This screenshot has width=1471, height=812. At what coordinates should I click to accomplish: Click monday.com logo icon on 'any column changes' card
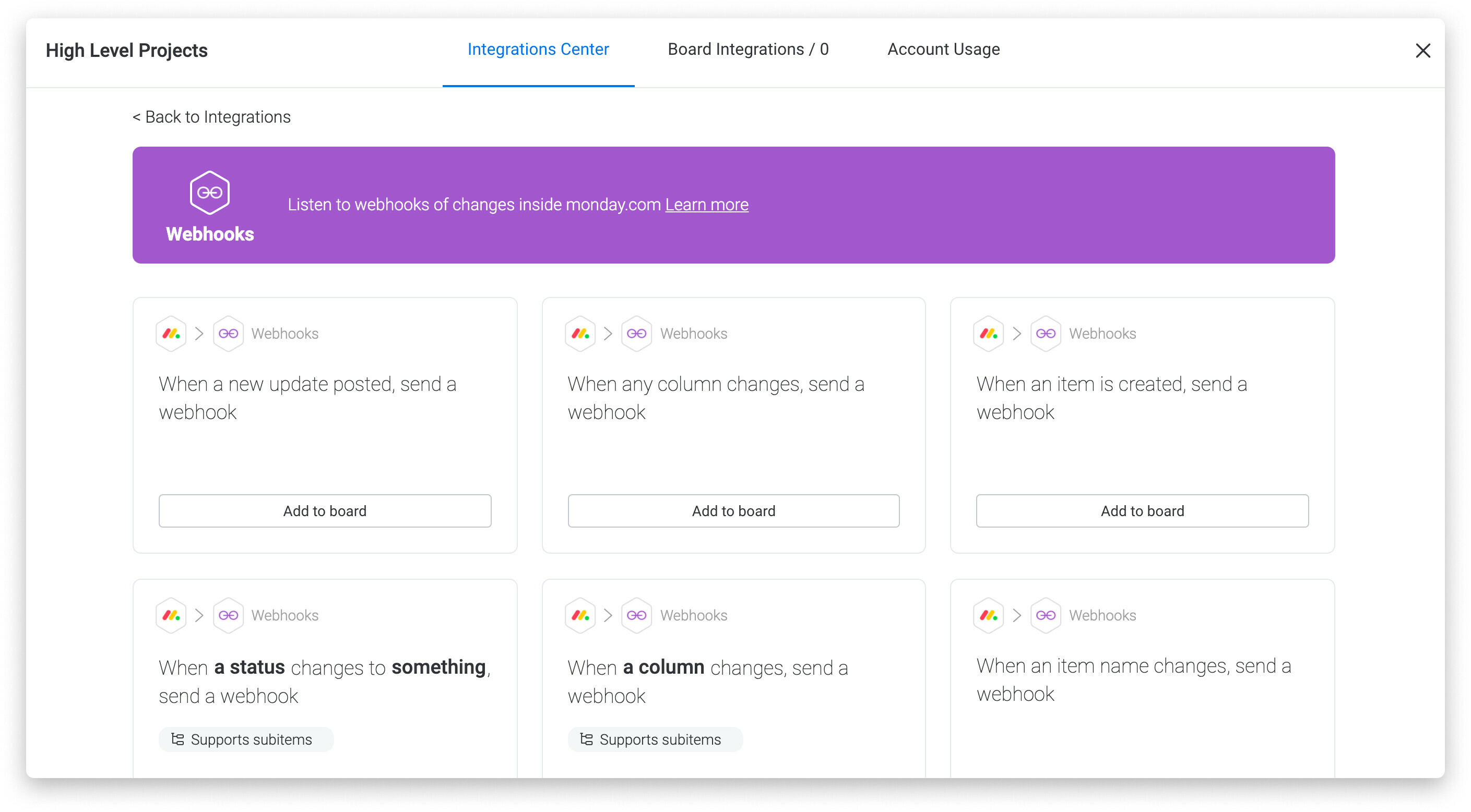point(580,333)
